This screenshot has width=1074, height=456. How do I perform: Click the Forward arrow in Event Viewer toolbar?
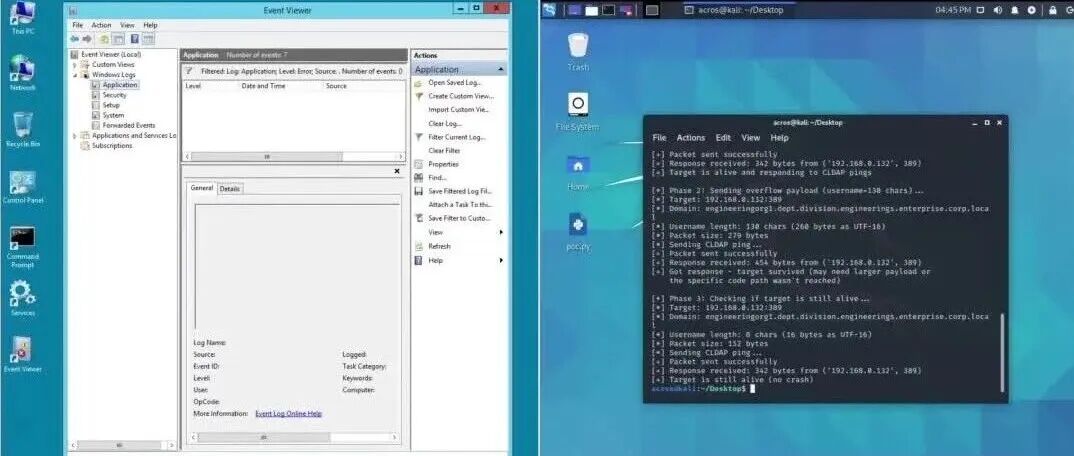coord(86,39)
